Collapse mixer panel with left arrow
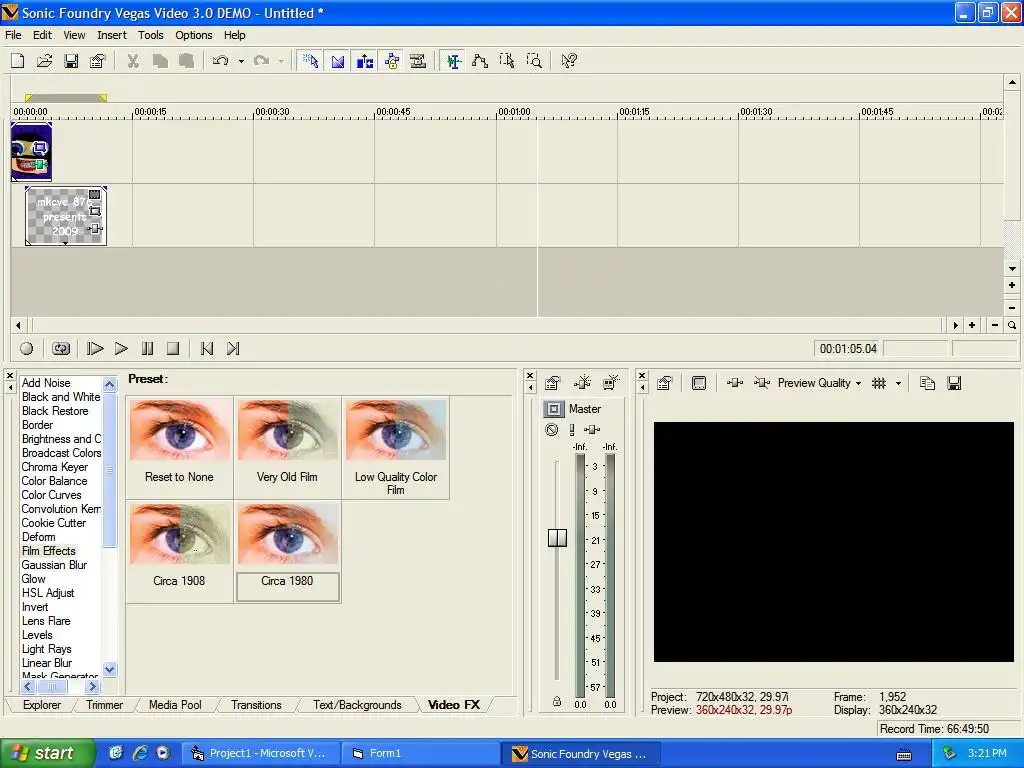1024x768 pixels. click(x=530, y=387)
